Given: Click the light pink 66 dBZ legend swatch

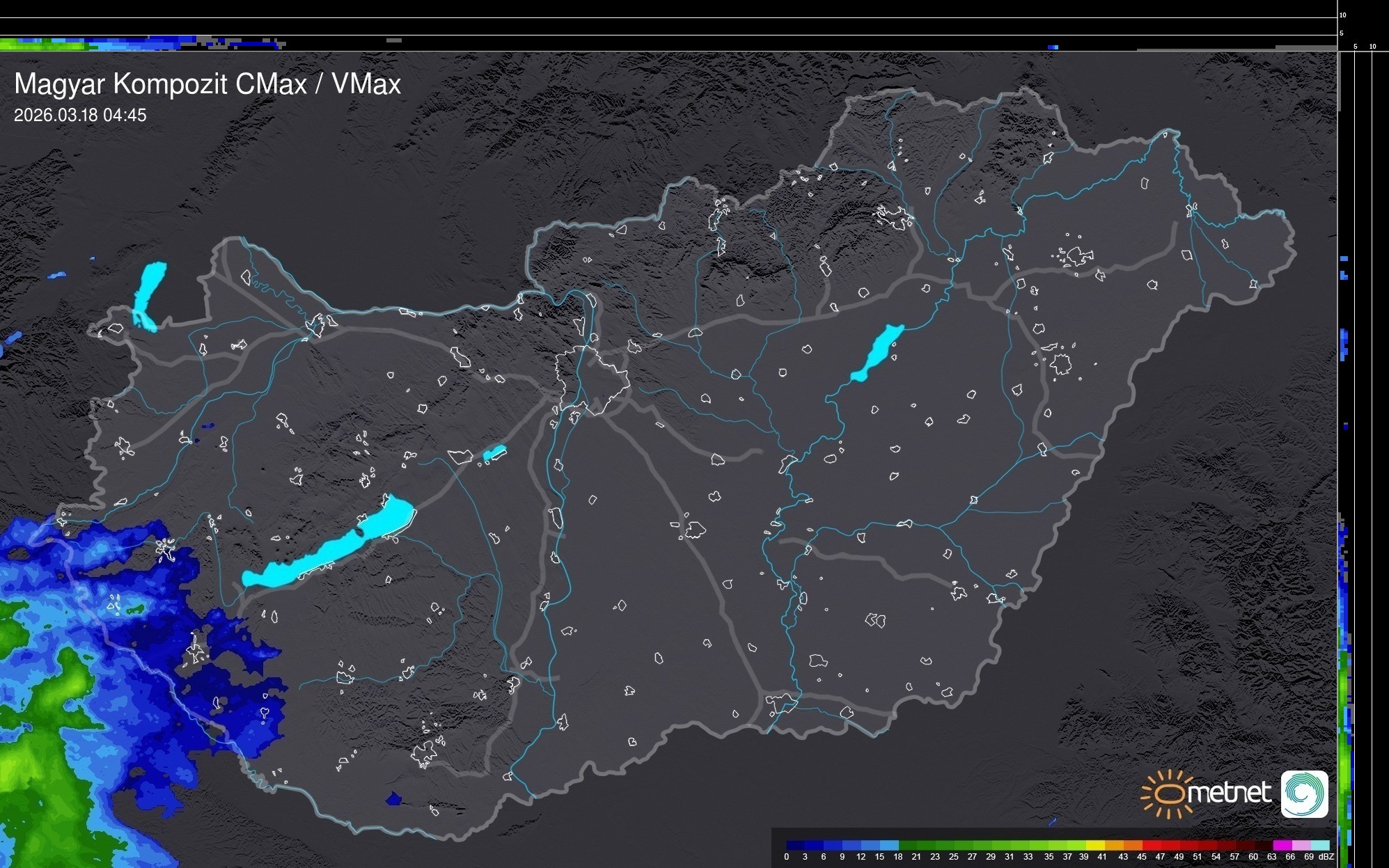Looking at the screenshot, I should [x=1301, y=846].
